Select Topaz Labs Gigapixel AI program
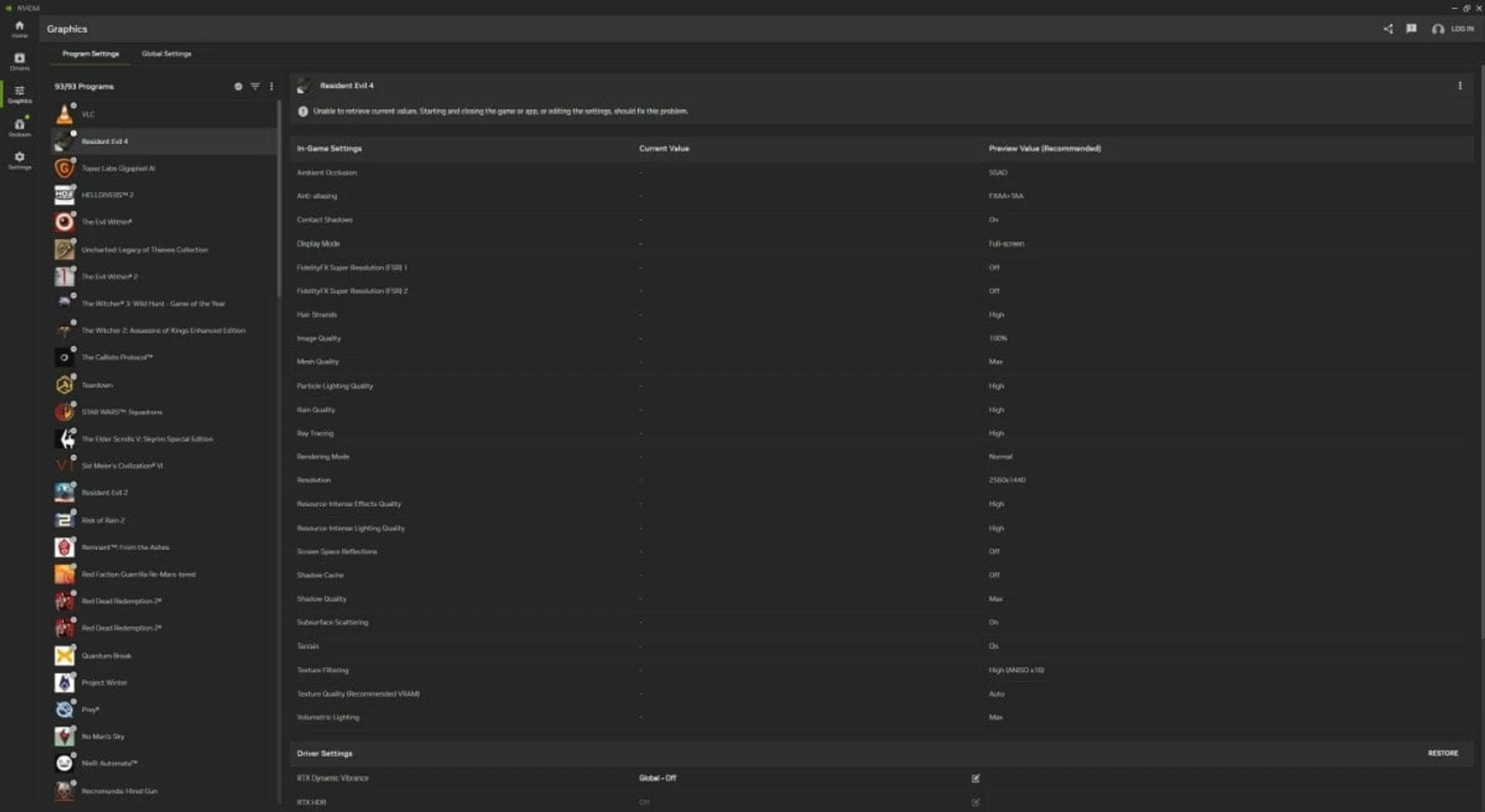 (x=164, y=169)
